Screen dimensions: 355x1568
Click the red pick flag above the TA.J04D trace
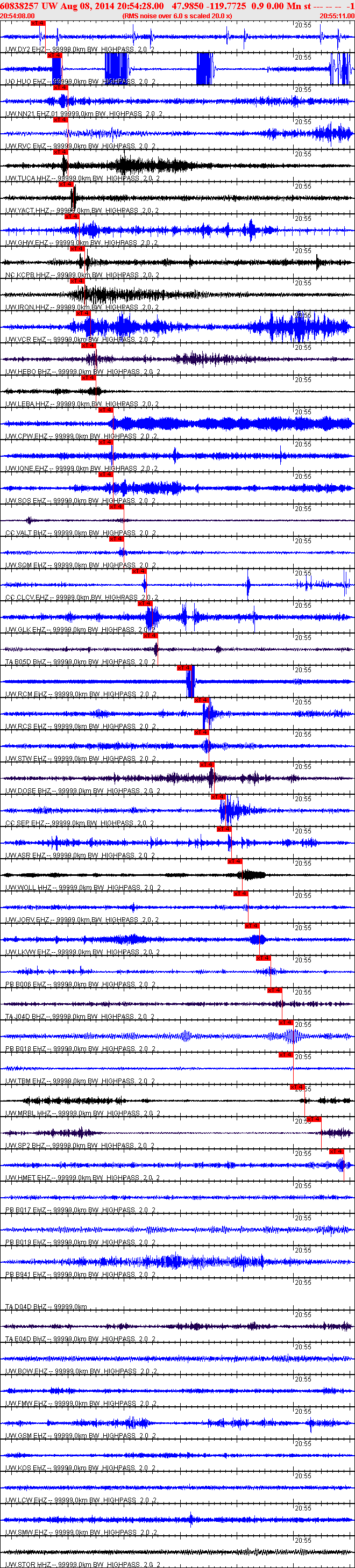point(275,990)
